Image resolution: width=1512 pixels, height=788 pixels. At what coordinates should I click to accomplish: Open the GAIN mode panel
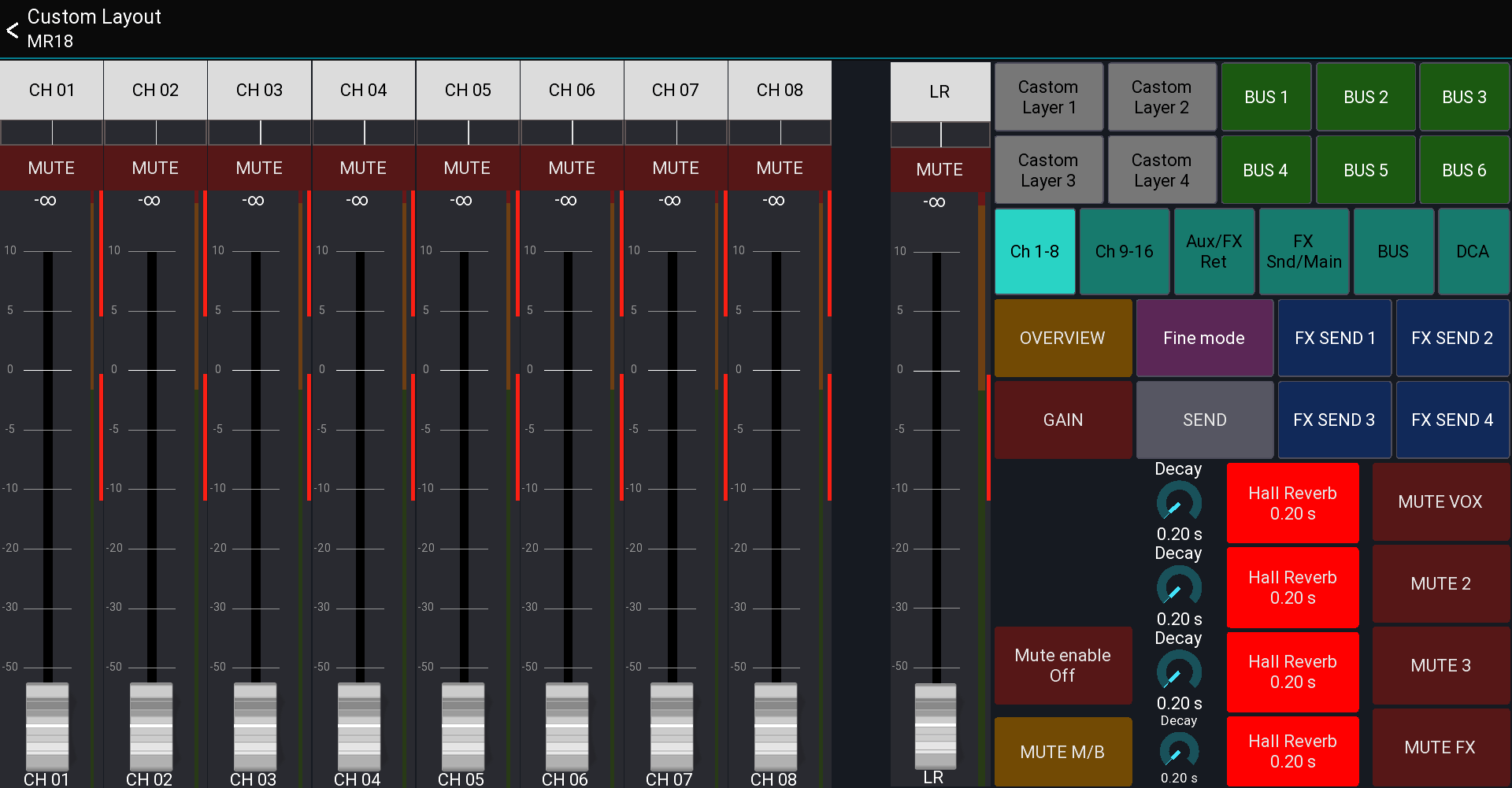tap(1062, 420)
